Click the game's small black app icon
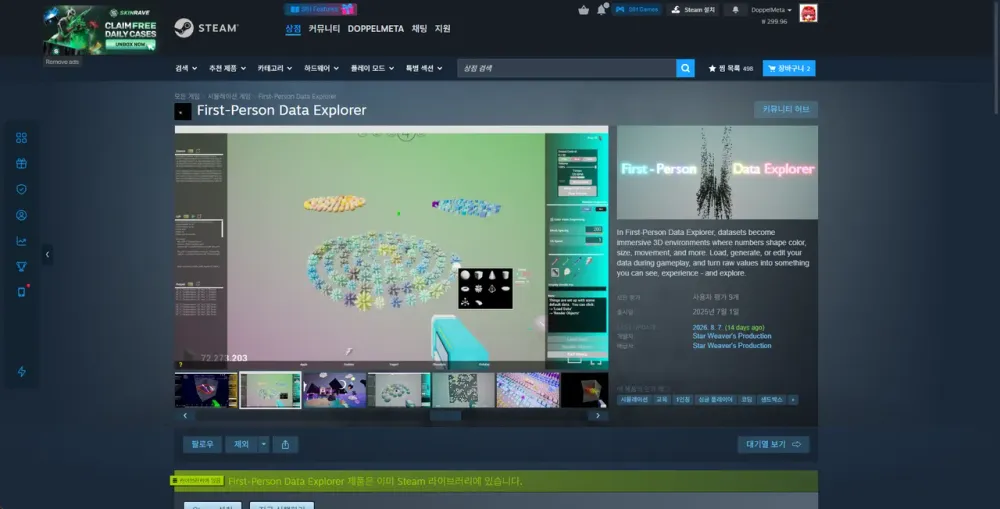Screen dimensions: 1000x509 183,112
